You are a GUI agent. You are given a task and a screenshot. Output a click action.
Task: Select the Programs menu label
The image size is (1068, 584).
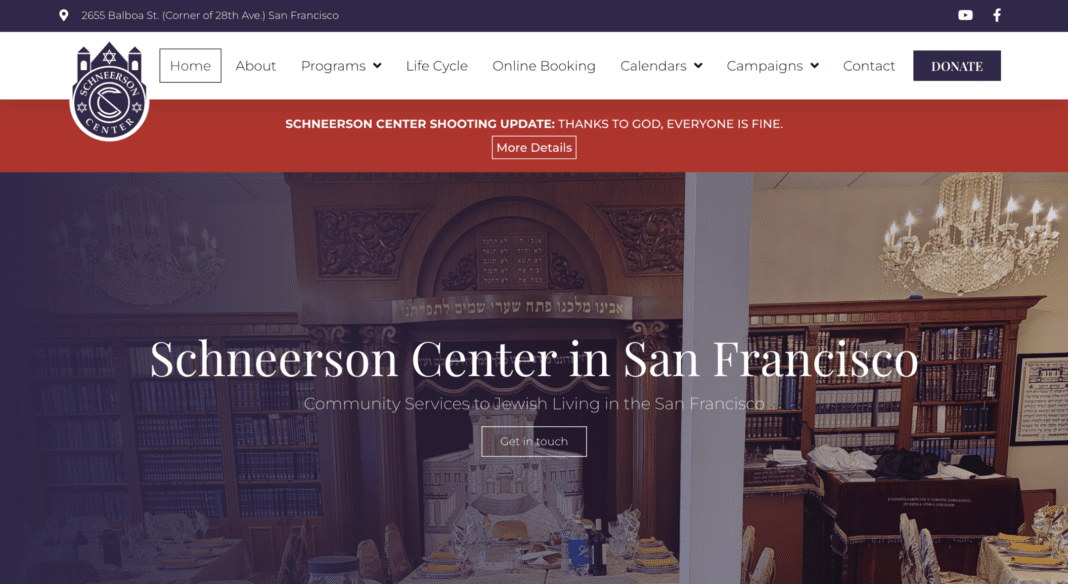pyautogui.click(x=333, y=66)
